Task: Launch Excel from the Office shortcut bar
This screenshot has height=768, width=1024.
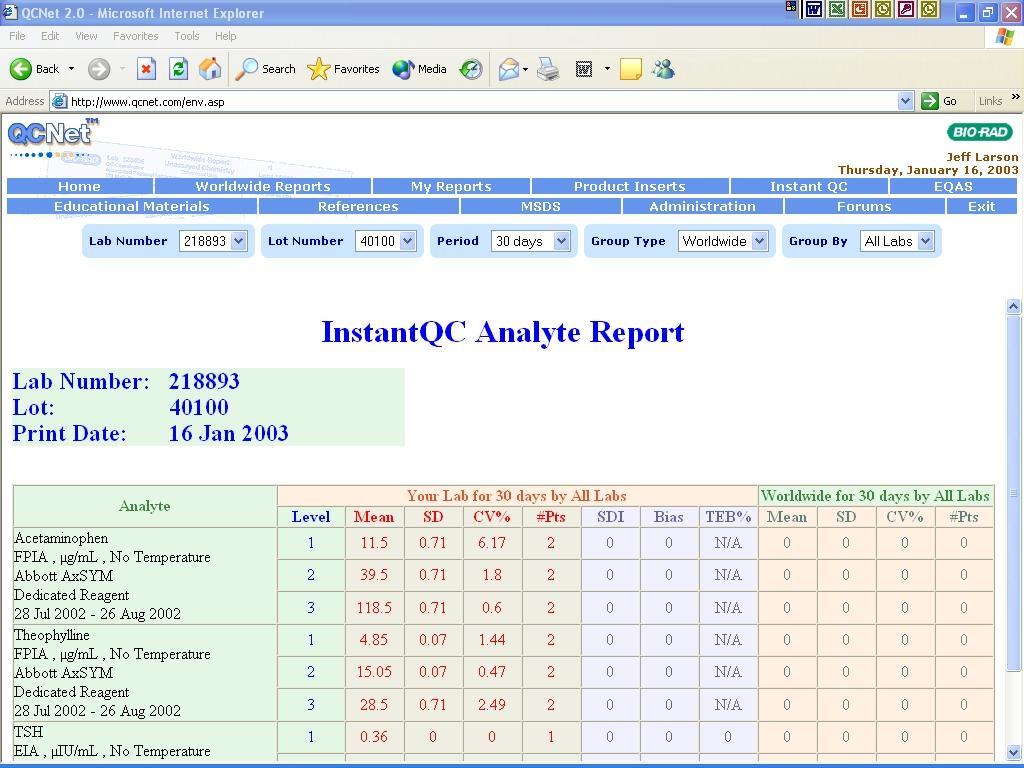Action: pos(837,9)
